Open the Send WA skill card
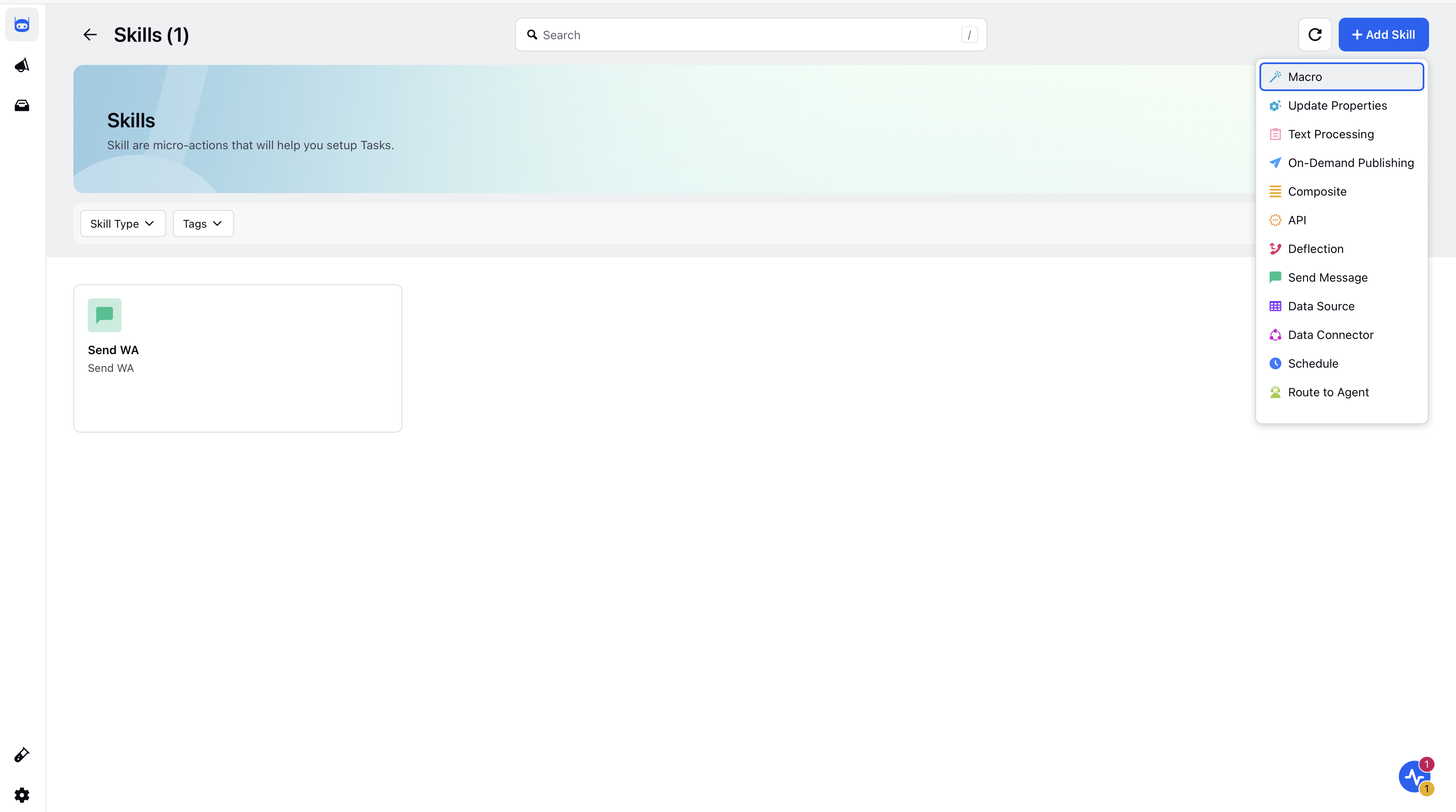 (237, 358)
